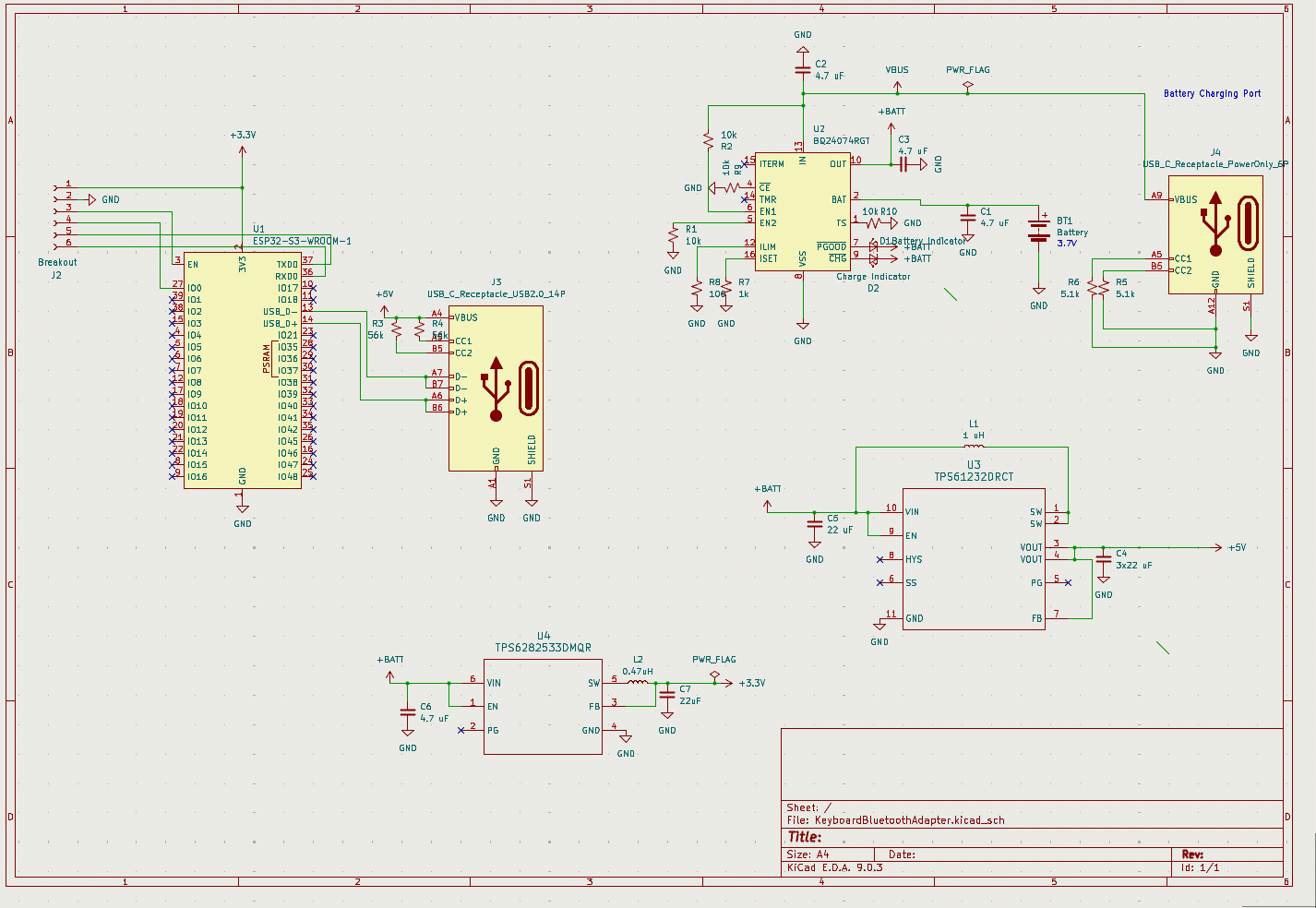Screen dimensions: 1316x908
Task: Click the USB-C receptacle symbol of J3
Action: pyautogui.click(x=494, y=388)
